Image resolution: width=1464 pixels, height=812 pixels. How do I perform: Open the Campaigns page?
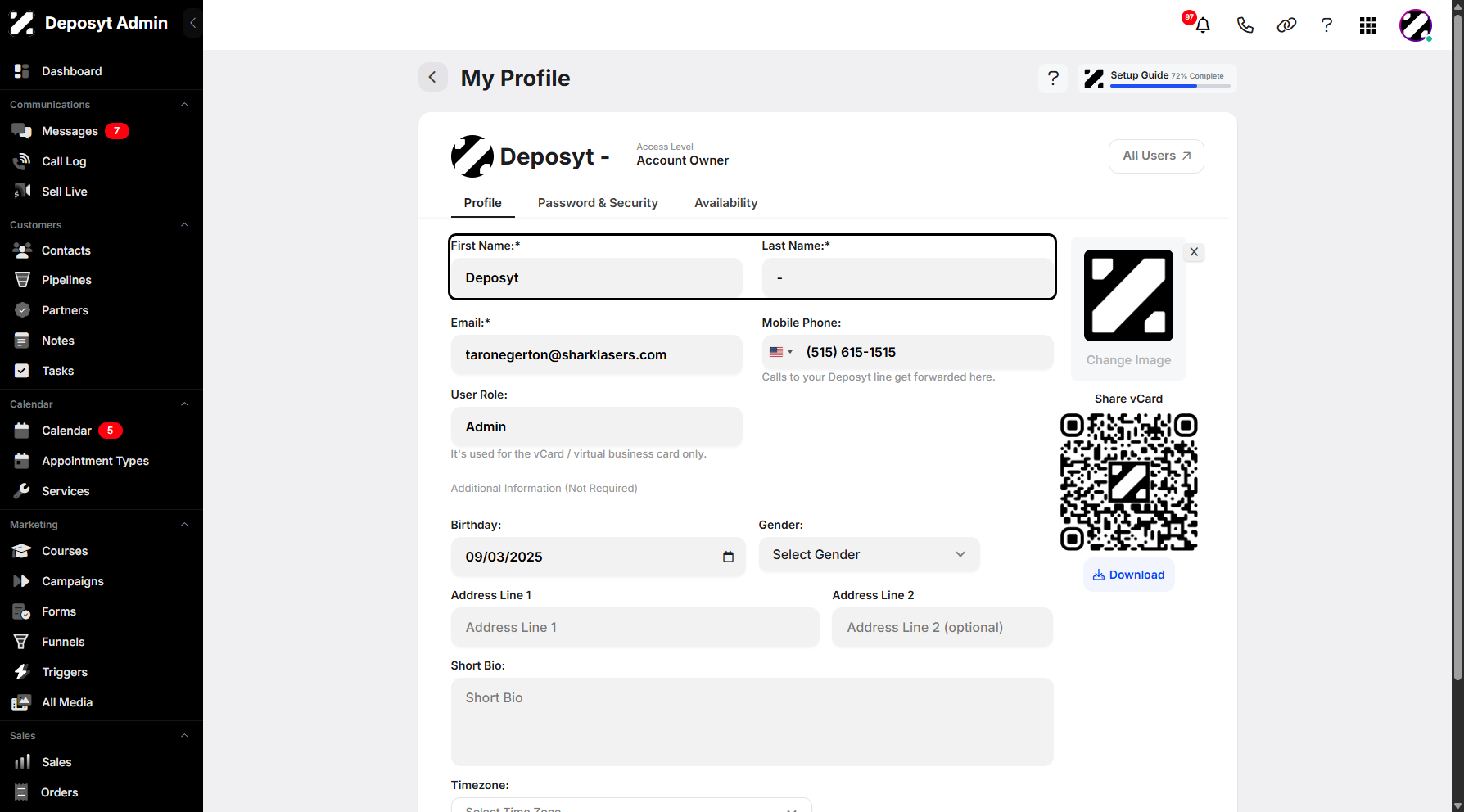72,581
